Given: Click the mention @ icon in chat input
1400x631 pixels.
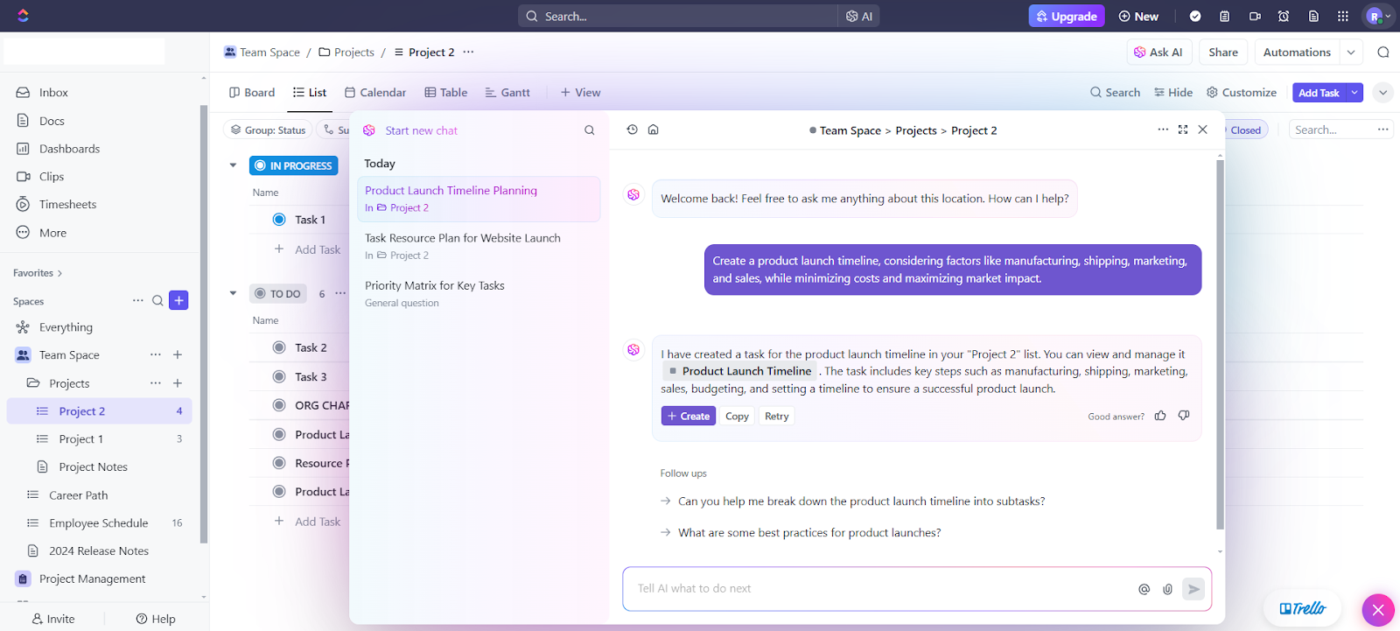Looking at the screenshot, I should point(1144,589).
